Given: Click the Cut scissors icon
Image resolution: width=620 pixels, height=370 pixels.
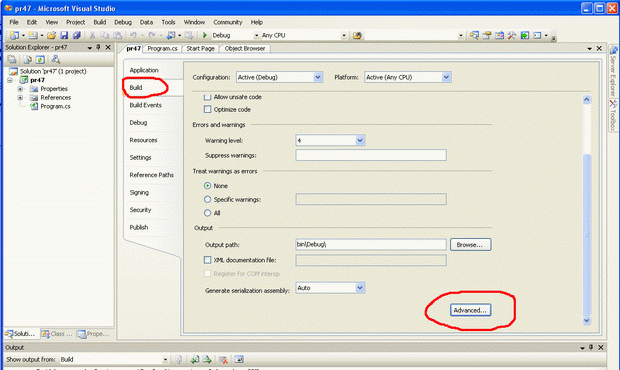Looking at the screenshot, I should 92,36.
